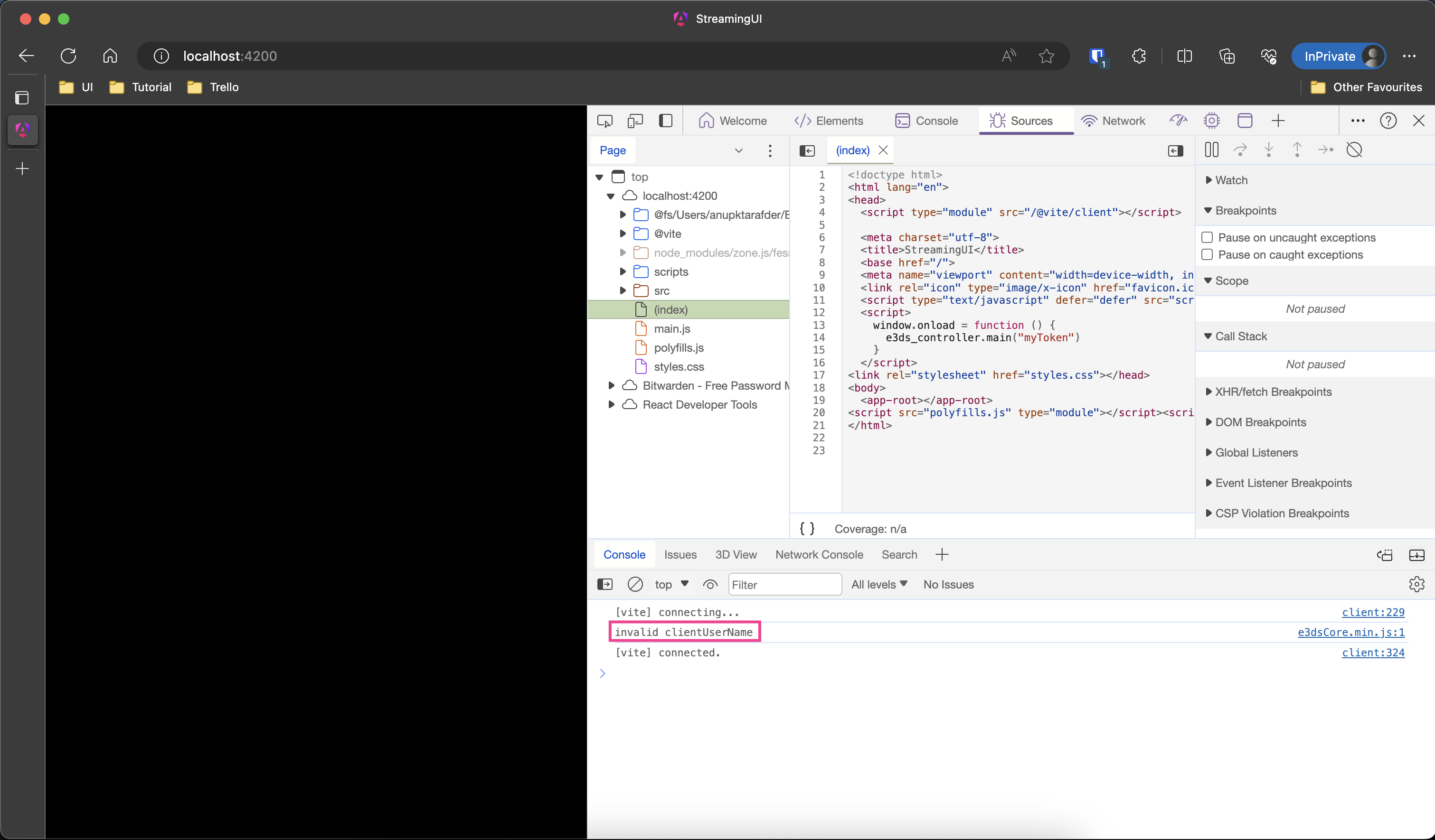Collapse the Breakpoints section
This screenshot has height=840, width=1435.
click(x=1240, y=211)
